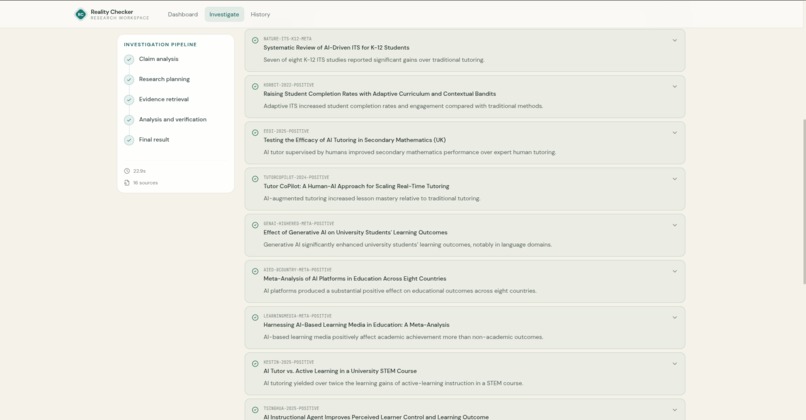Click the check icon beside Analysis and verification
Image resolution: width=806 pixels, height=420 pixels.
coord(129,120)
